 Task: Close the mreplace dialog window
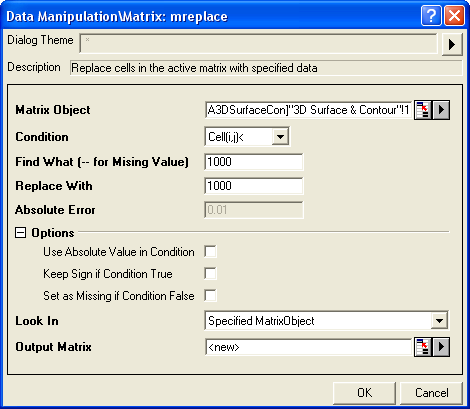click(x=454, y=15)
